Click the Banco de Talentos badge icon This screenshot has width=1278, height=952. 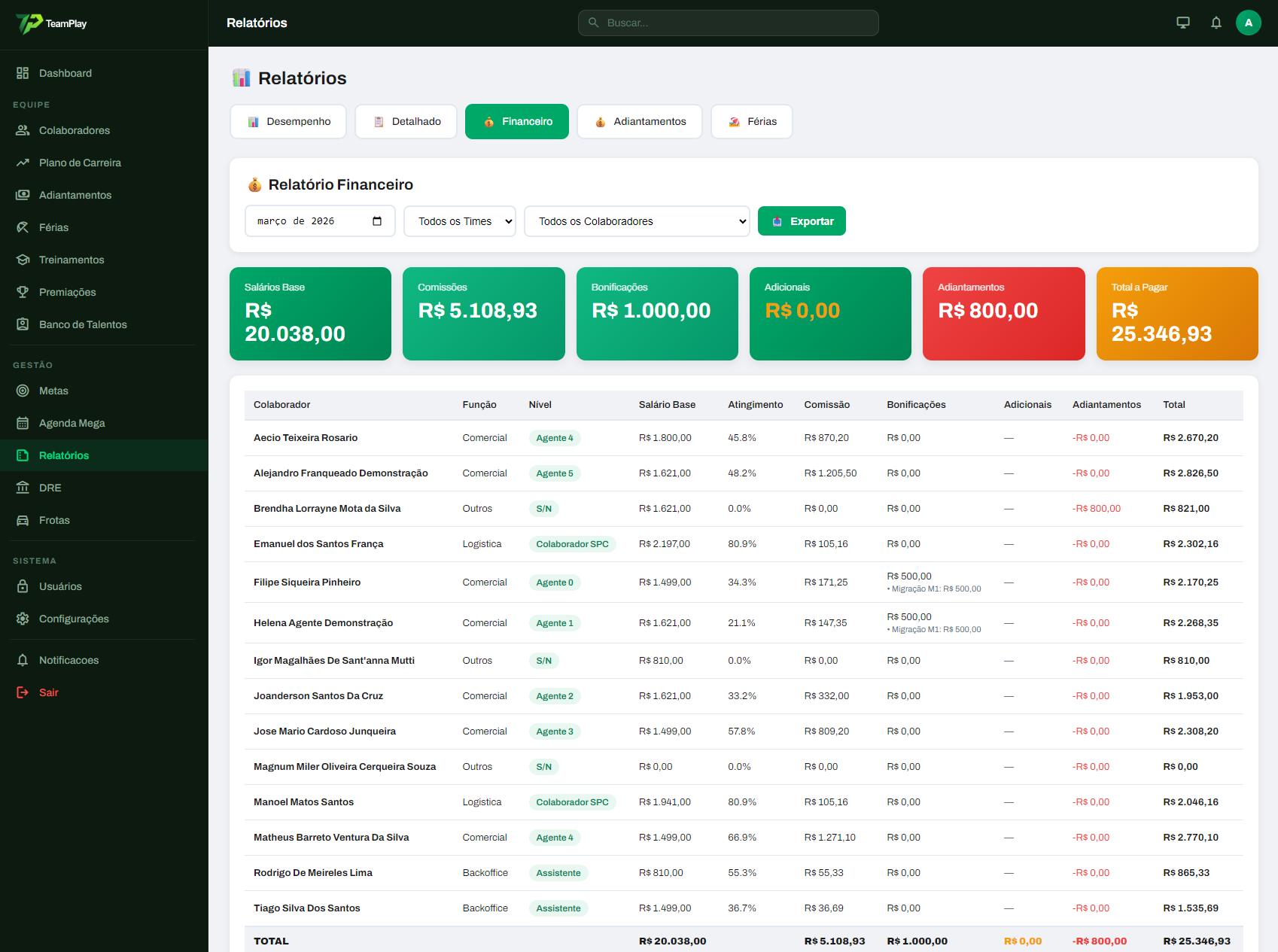(23, 324)
